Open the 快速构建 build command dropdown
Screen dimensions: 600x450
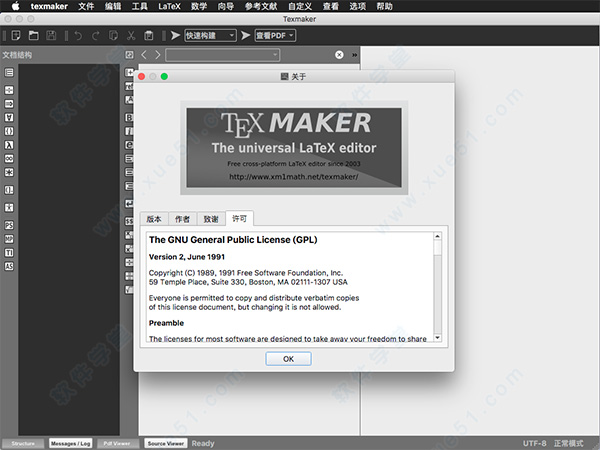[x=210, y=36]
